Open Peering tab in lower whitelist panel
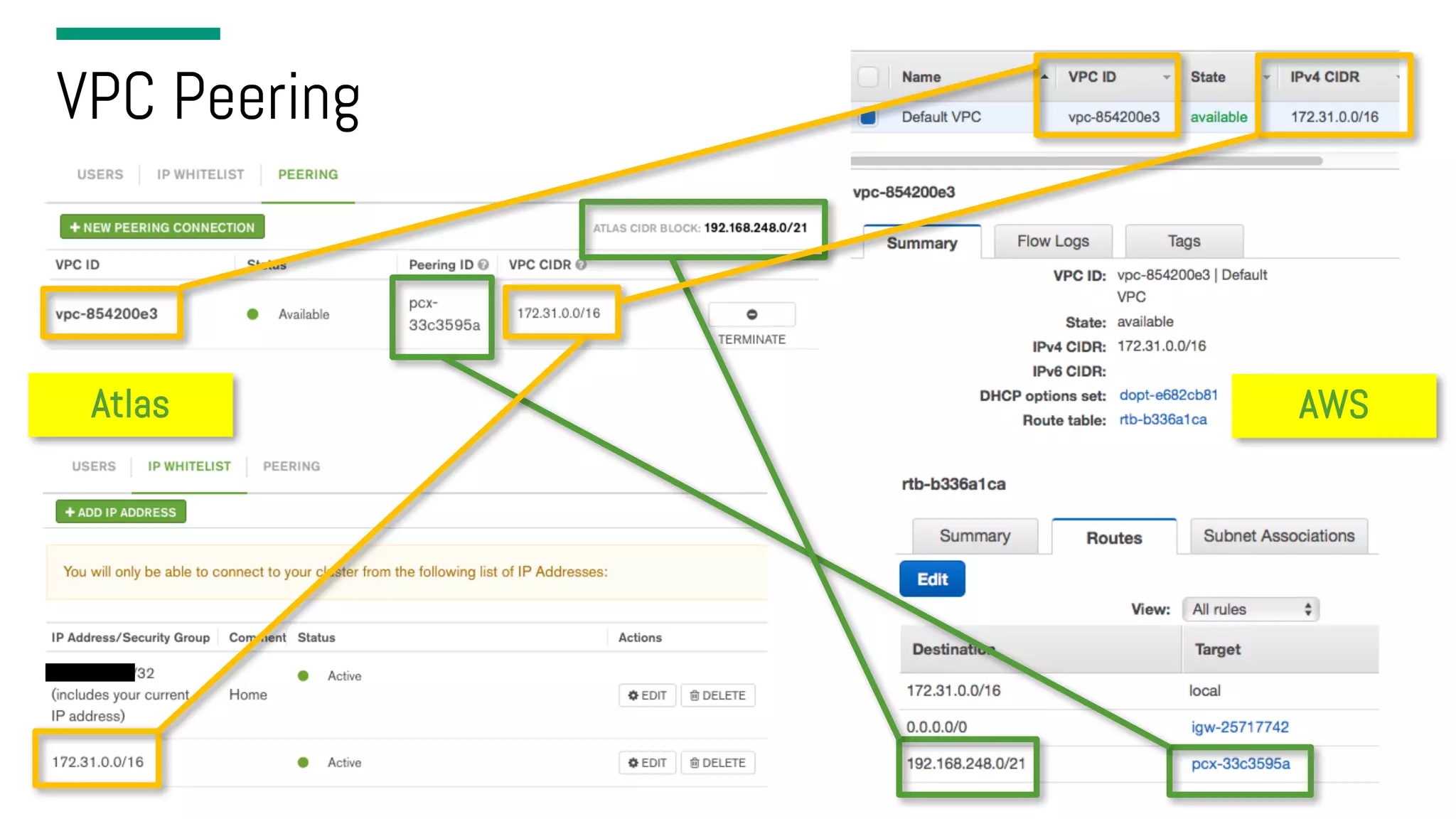Screen dimensions: 1456x819 tap(291, 466)
